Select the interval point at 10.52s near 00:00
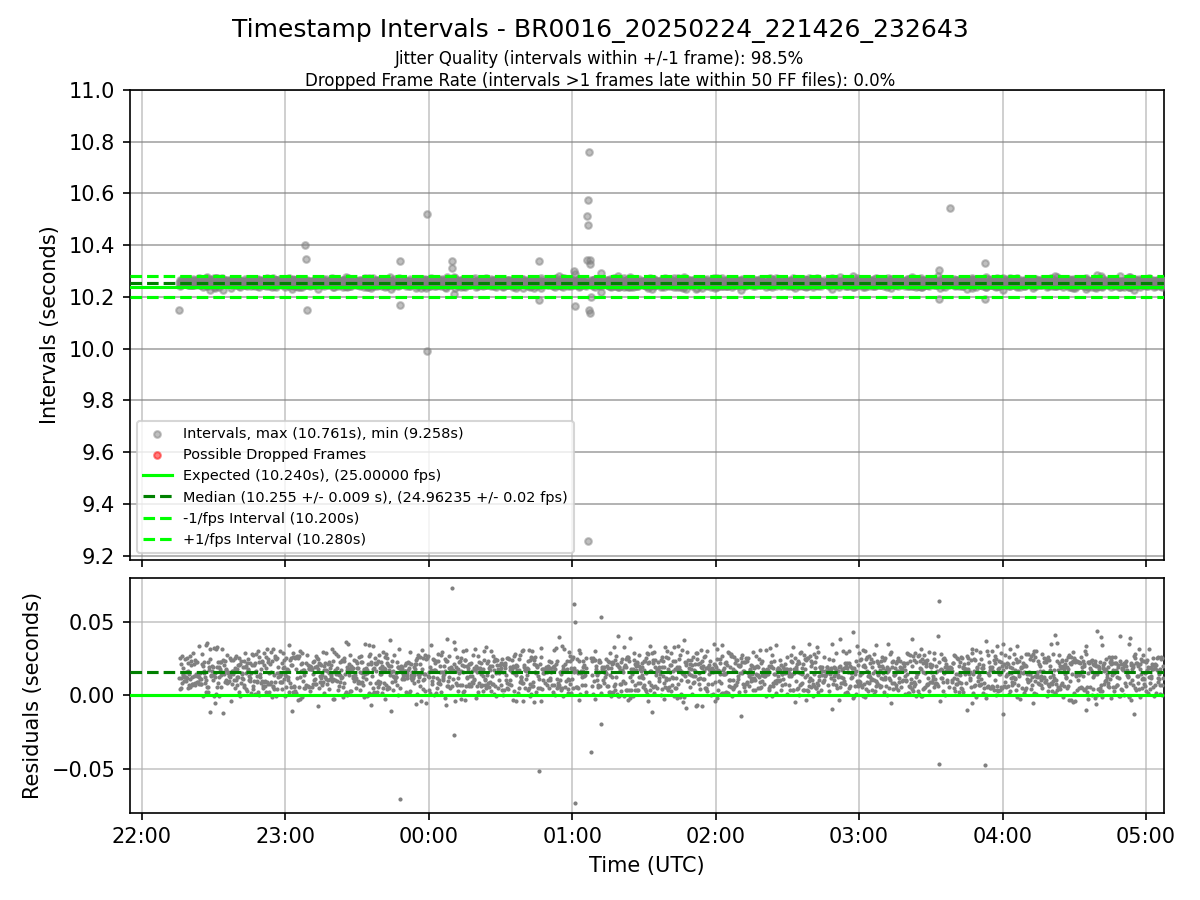 coord(427,214)
